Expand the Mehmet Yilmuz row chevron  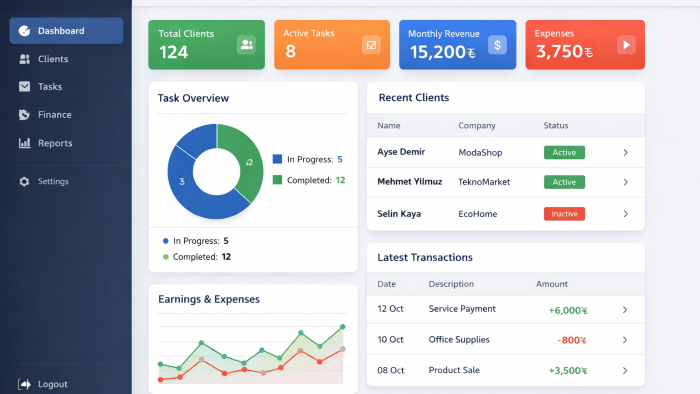pyautogui.click(x=625, y=182)
